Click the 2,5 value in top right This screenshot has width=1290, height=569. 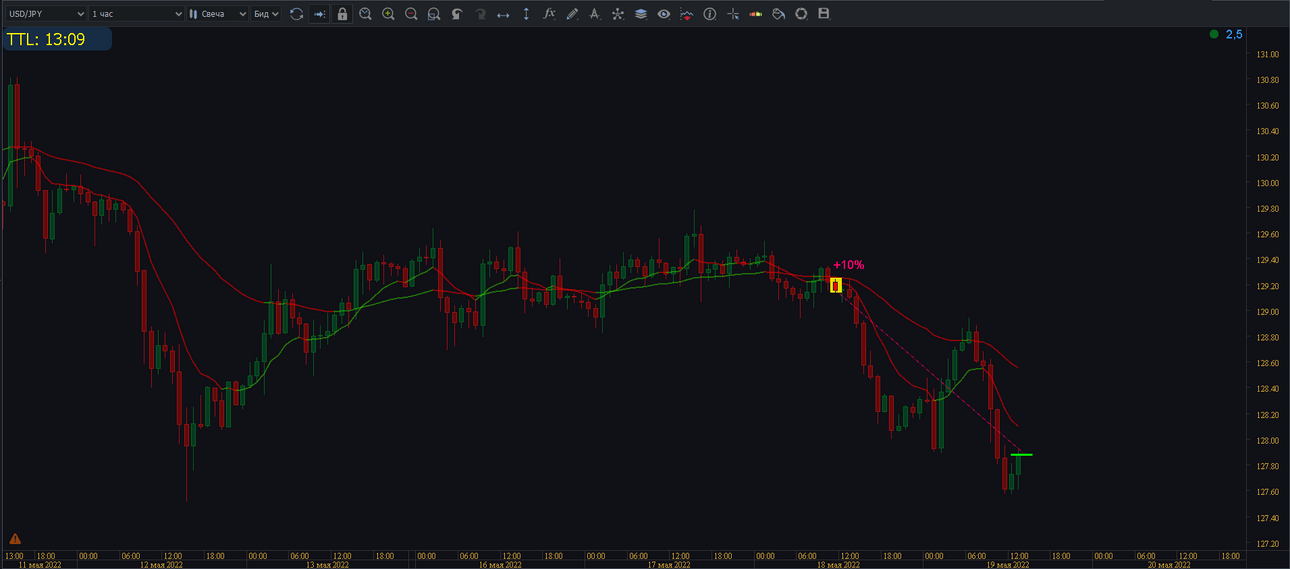click(x=1234, y=34)
